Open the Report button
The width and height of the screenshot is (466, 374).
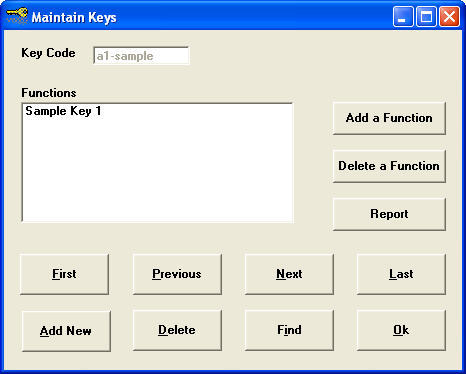click(x=389, y=214)
